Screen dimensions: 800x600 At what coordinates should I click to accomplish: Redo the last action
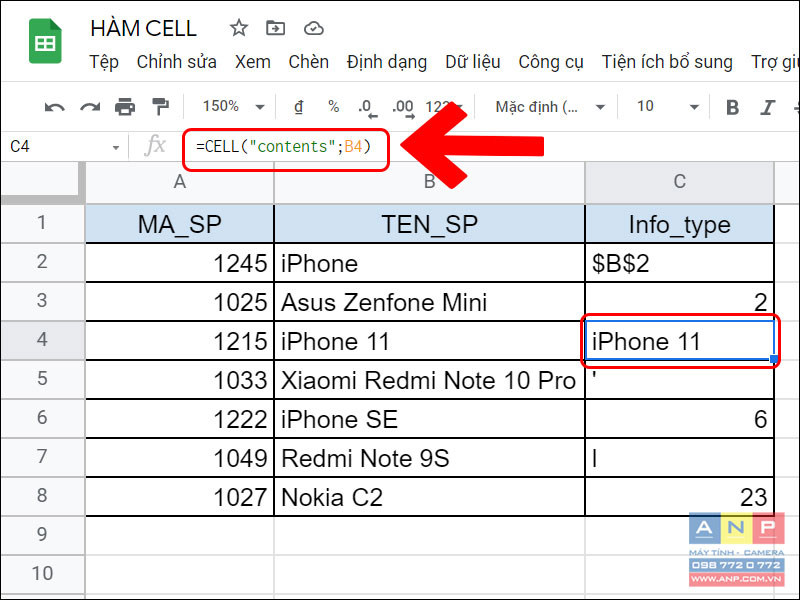pos(90,107)
